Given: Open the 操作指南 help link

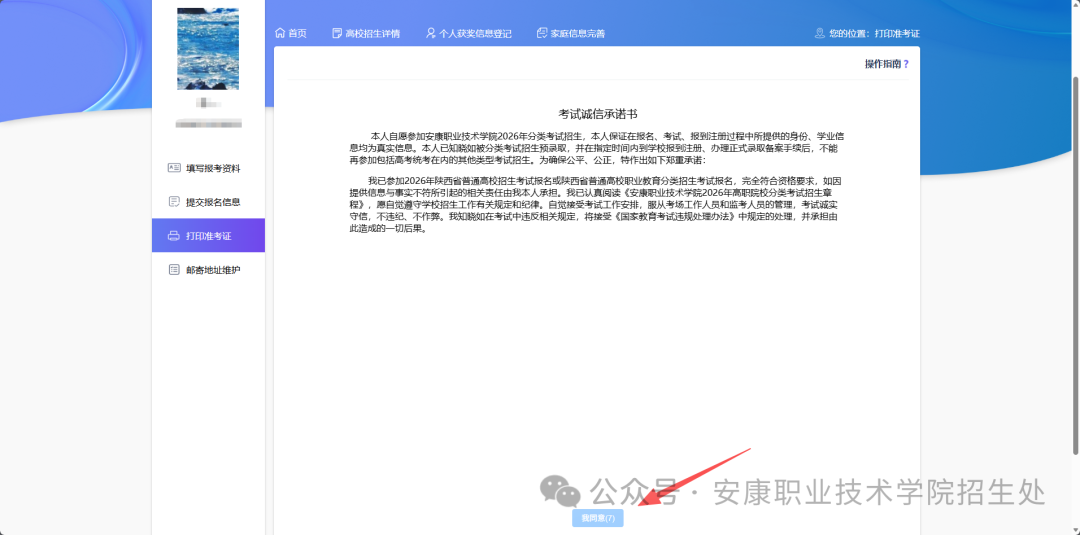Looking at the screenshot, I should [886, 64].
